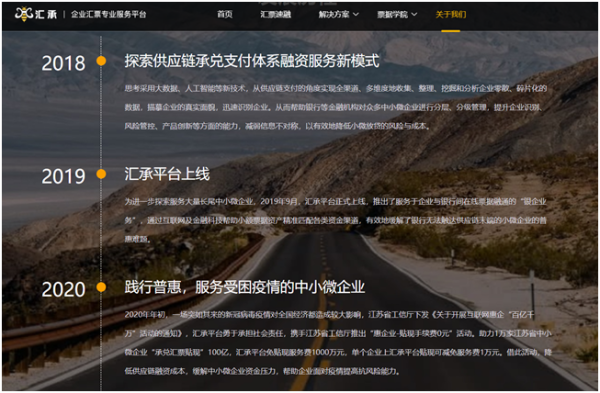Click the paragraph under 汇承平台上线
The height and width of the screenshot is (393, 600).
[x=336, y=220]
